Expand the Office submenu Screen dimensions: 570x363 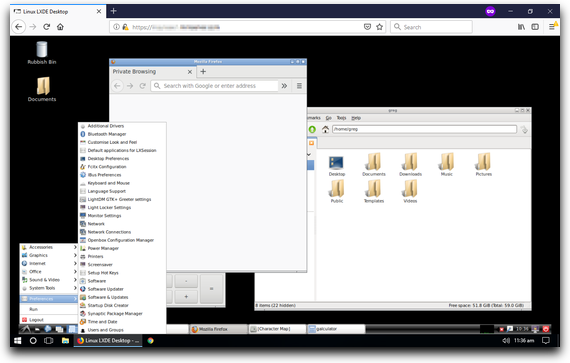(x=49, y=271)
